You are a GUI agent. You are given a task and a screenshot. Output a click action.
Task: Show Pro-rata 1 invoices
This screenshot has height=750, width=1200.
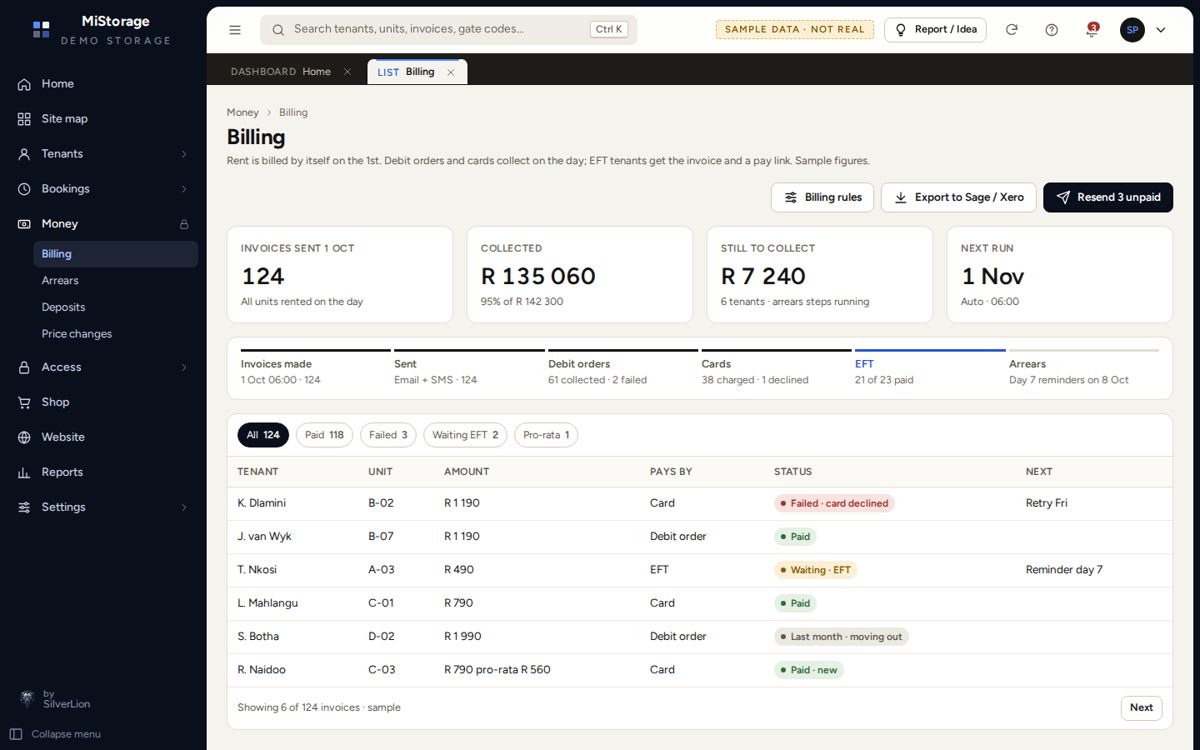pos(546,435)
